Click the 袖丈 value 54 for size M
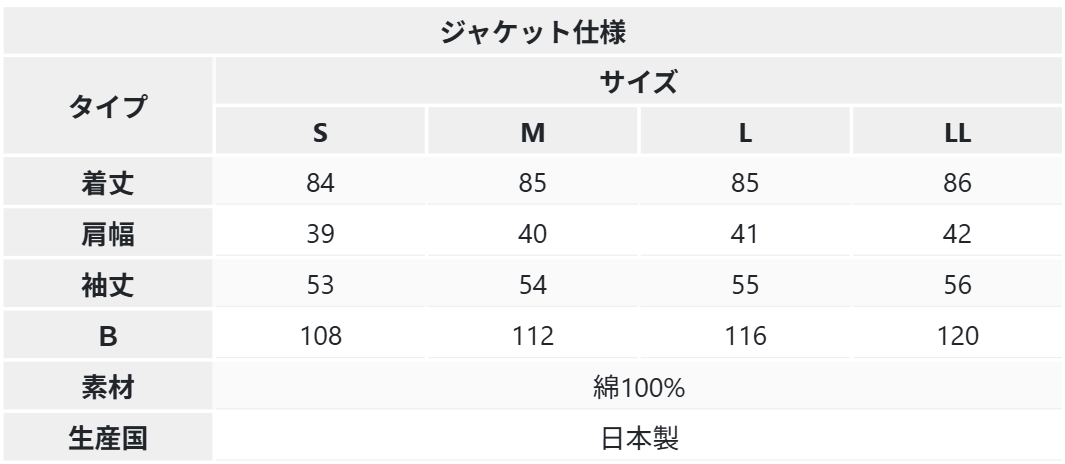The height and width of the screenshot is (464, 1065). 533,286
